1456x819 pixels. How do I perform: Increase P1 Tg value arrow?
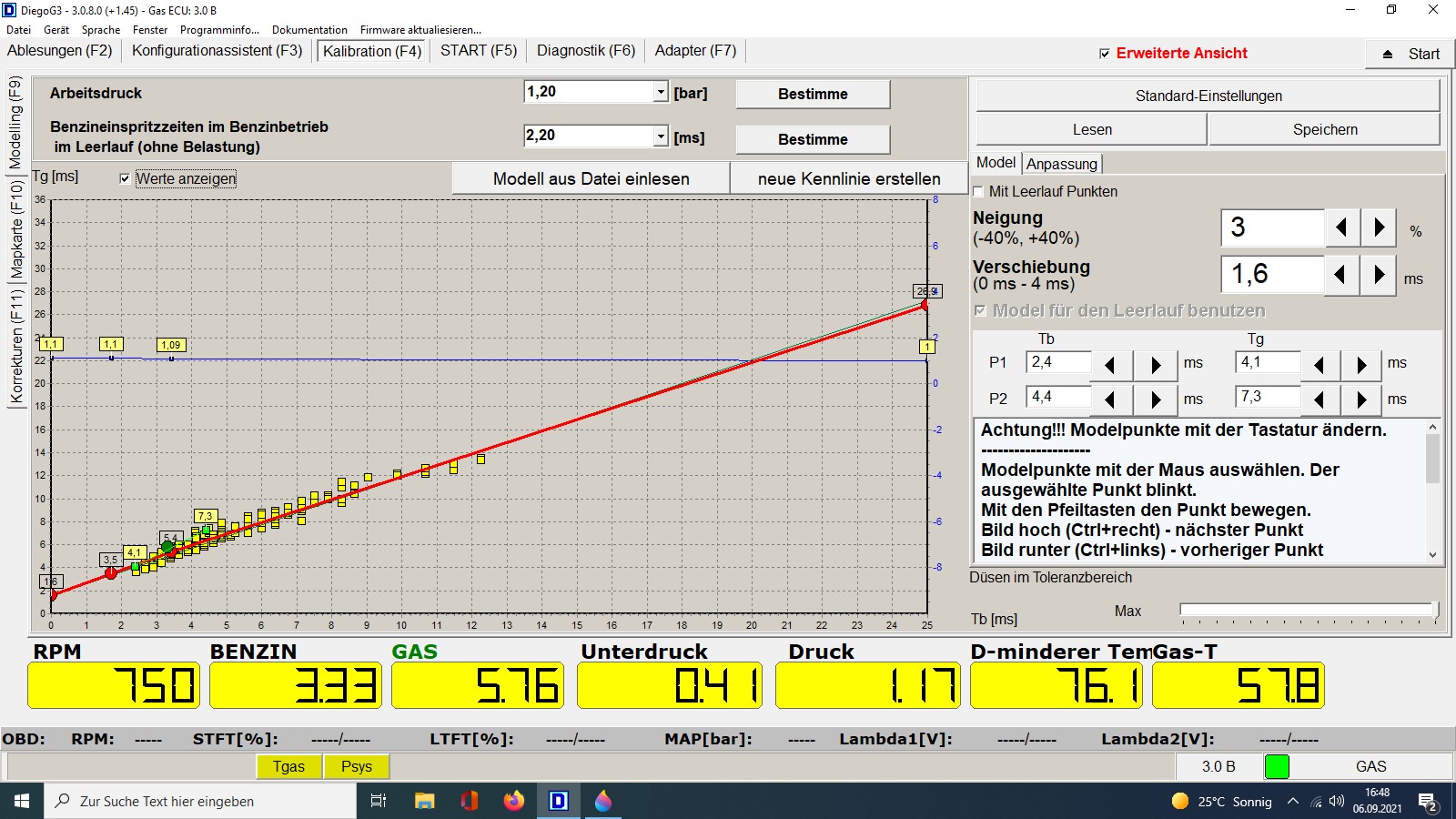(1361, 365)
